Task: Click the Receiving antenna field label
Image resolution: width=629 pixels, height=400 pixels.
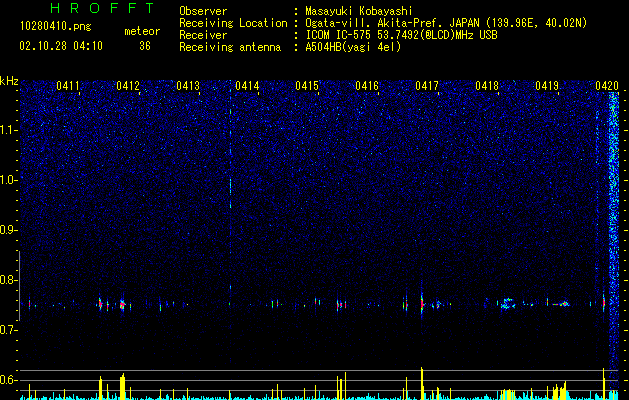Action: 230,47
